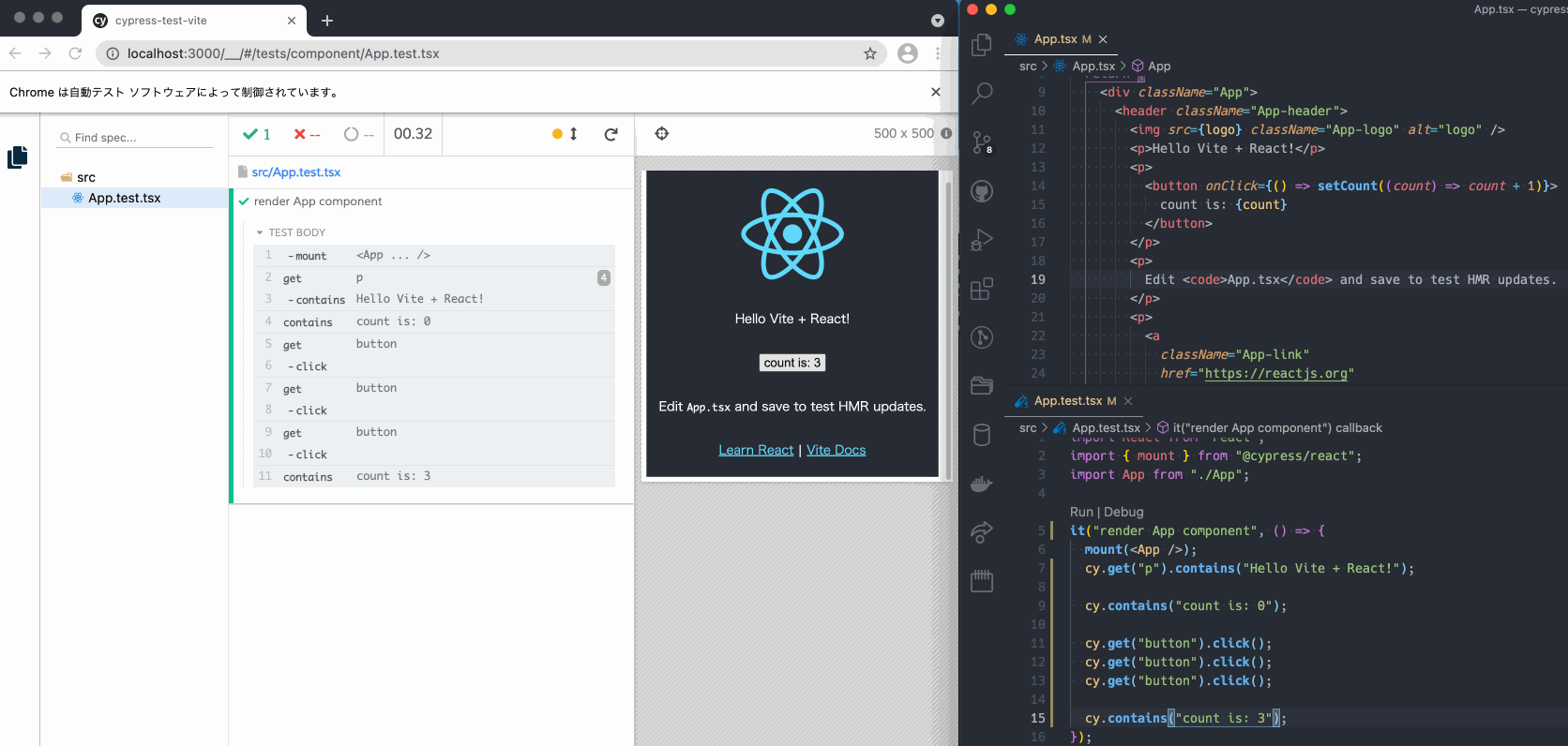Click the Cypress specs list icon
Image resolution: width=1568 pixels, height=746 pixels.
click(17, 157)
